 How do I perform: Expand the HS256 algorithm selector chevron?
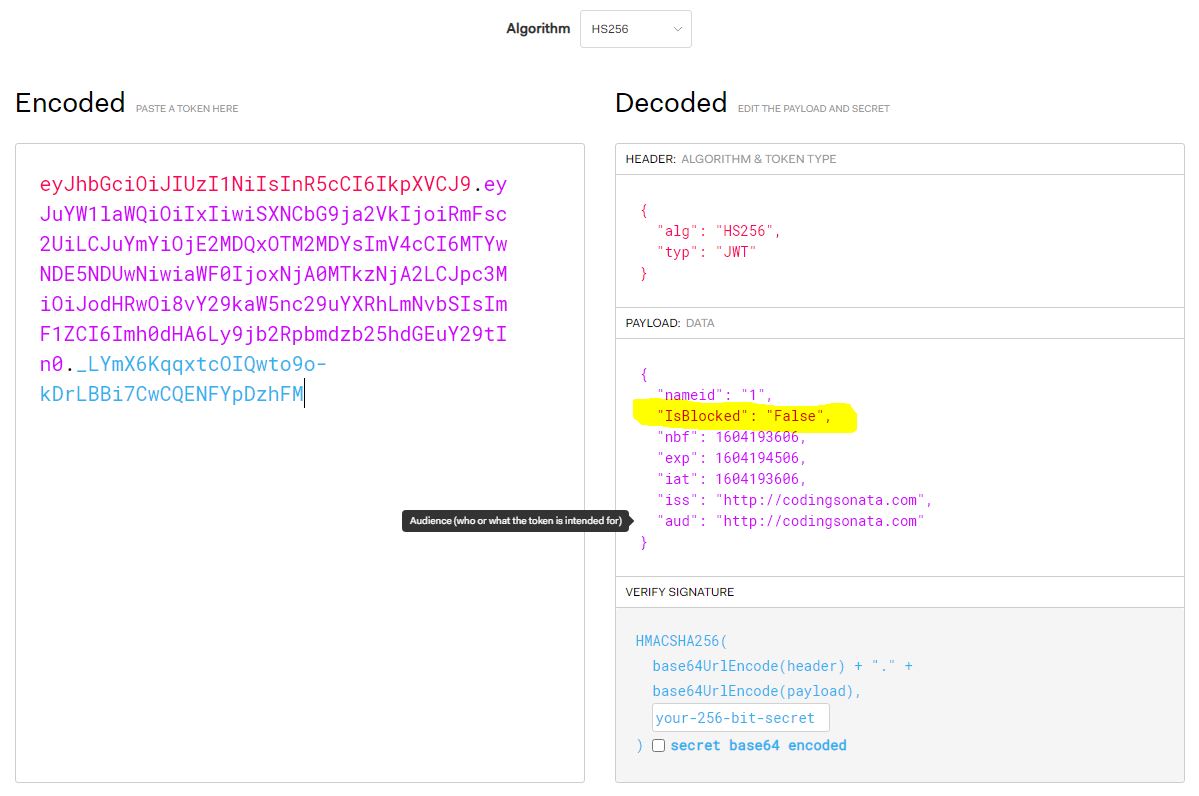[x=678, y=29]
